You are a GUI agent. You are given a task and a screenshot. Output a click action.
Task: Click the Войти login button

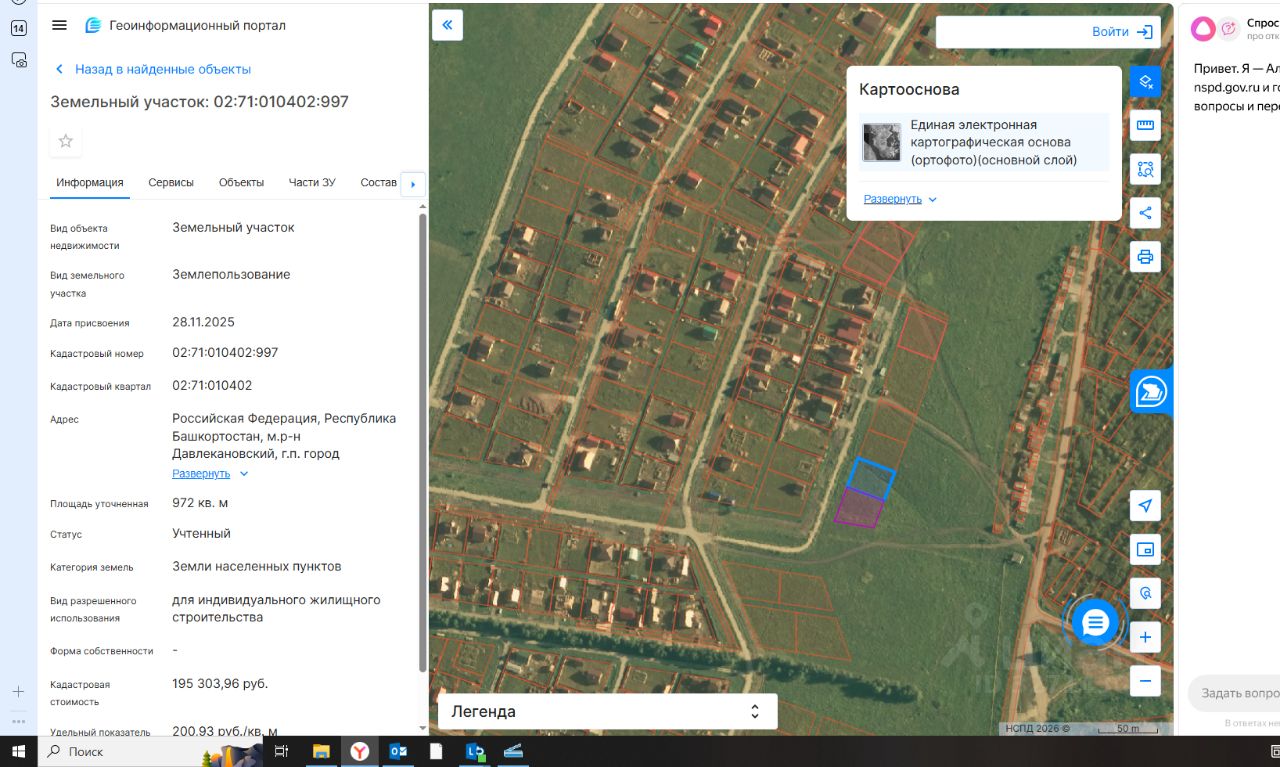(1122, 32)
